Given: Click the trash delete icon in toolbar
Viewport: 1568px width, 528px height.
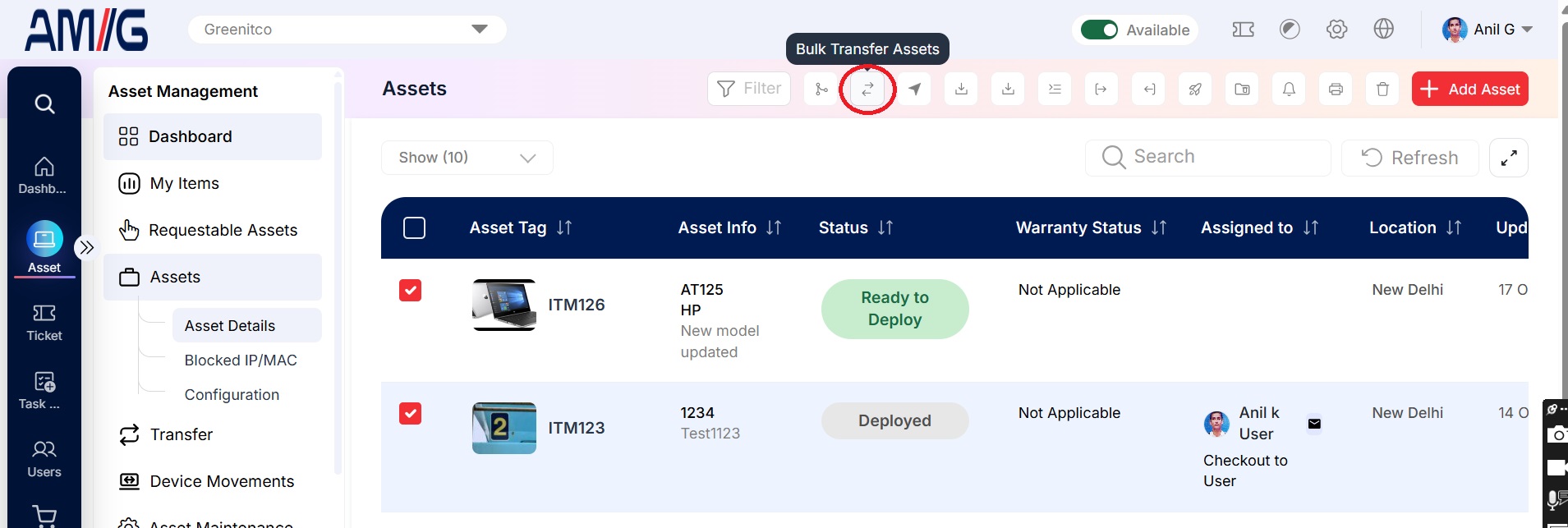Looking at the screenshot, I should coord(1382,89).
